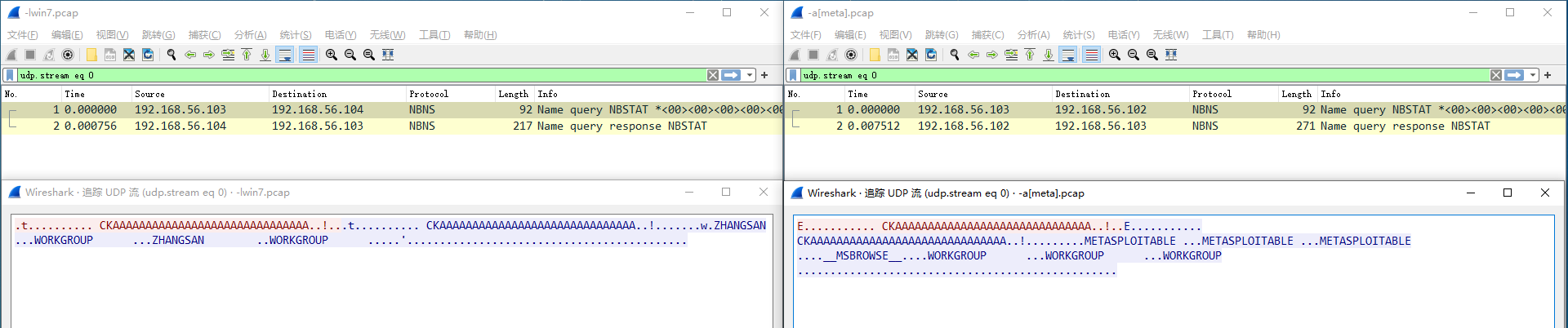
Task: Open 统计(S) menu in -lwin7.pcap window
Action: pyautogui.click(x=296, y=35)
